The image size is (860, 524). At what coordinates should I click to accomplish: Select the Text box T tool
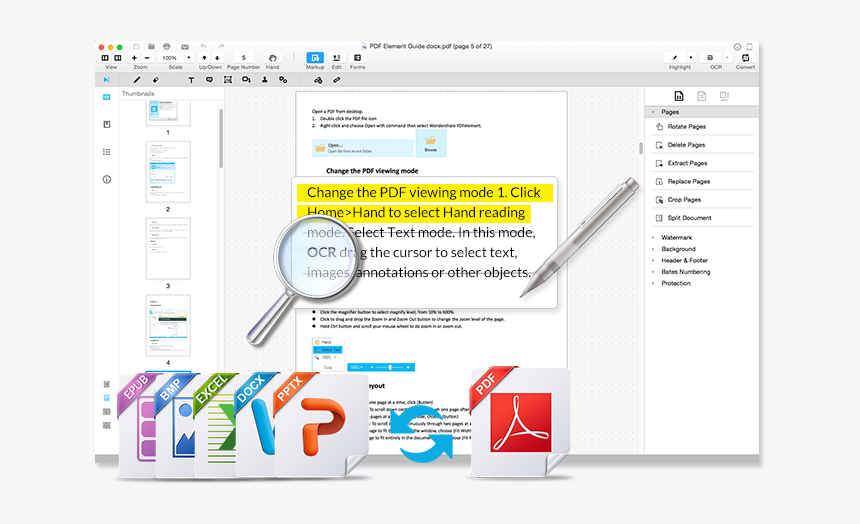pyautogui.click(x=191, y=80)
